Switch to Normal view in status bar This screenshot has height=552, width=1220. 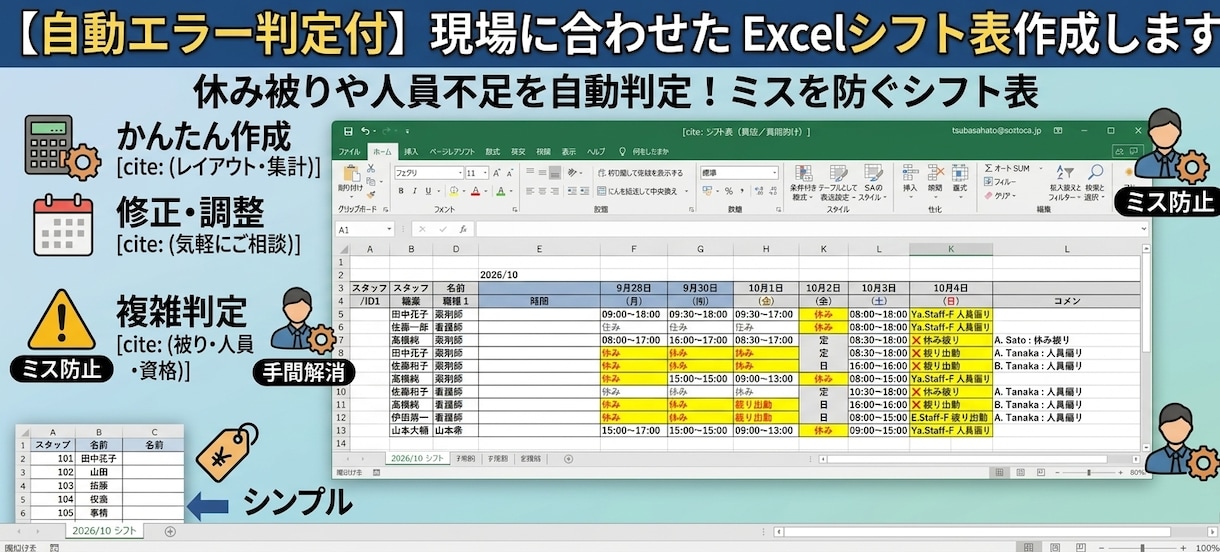tap(998, 472)
